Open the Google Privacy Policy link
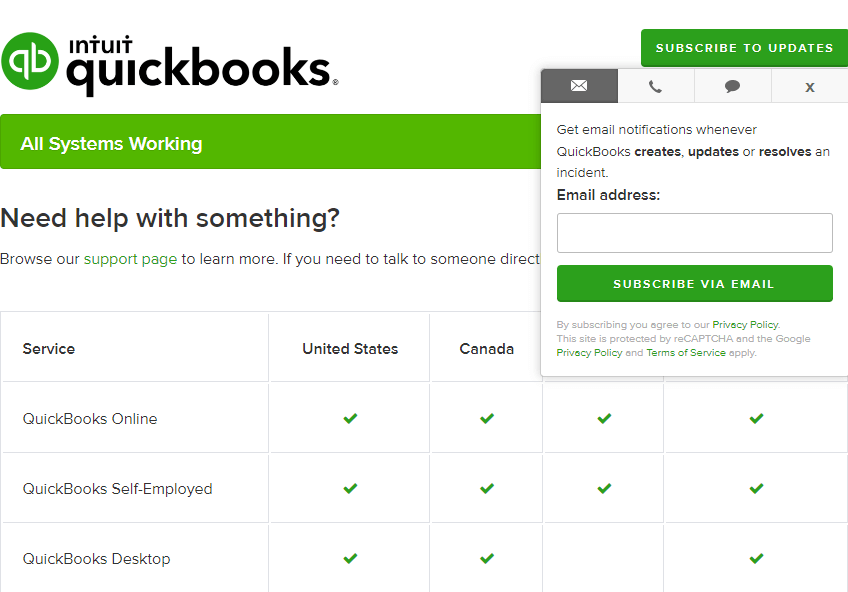Image resolution: width=848 pixels, height=592 pixels. click(589, 353)
